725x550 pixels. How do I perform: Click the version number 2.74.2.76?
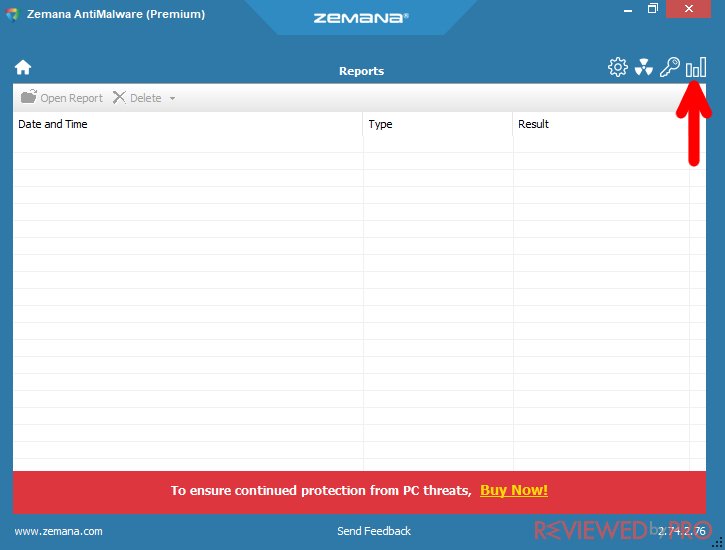[682, 531]
